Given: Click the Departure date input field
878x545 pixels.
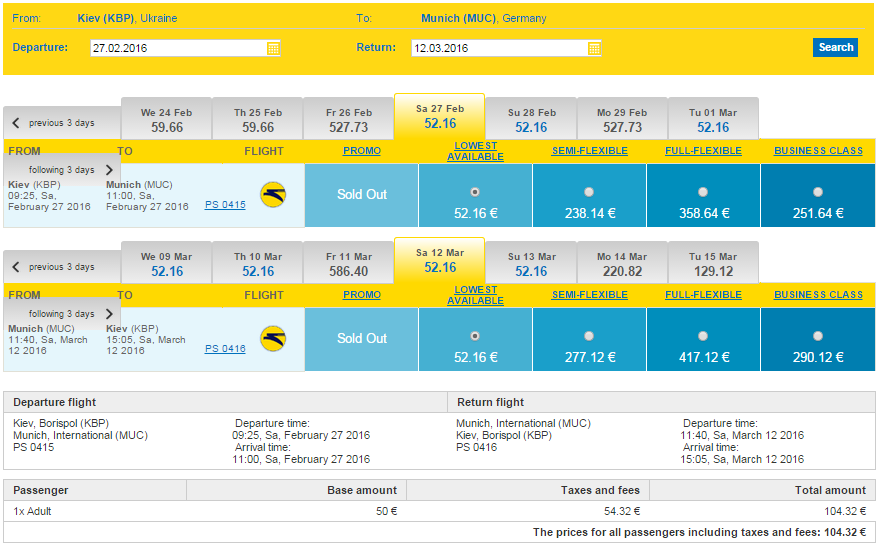Looking at the screenshot, I should (x=177, y=48).
